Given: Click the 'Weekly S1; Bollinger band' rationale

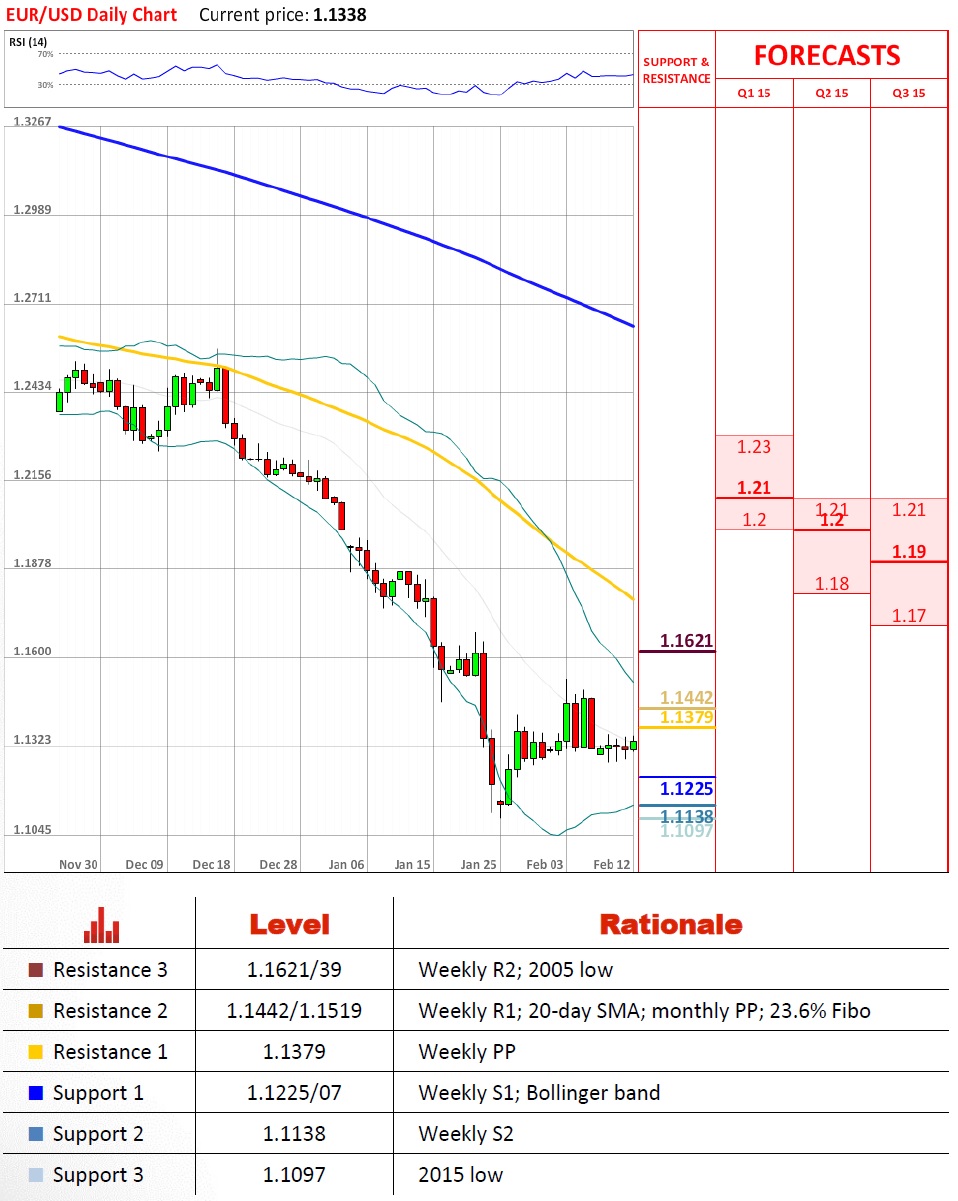Looking at the screenshot, I should pos(539,1093).
